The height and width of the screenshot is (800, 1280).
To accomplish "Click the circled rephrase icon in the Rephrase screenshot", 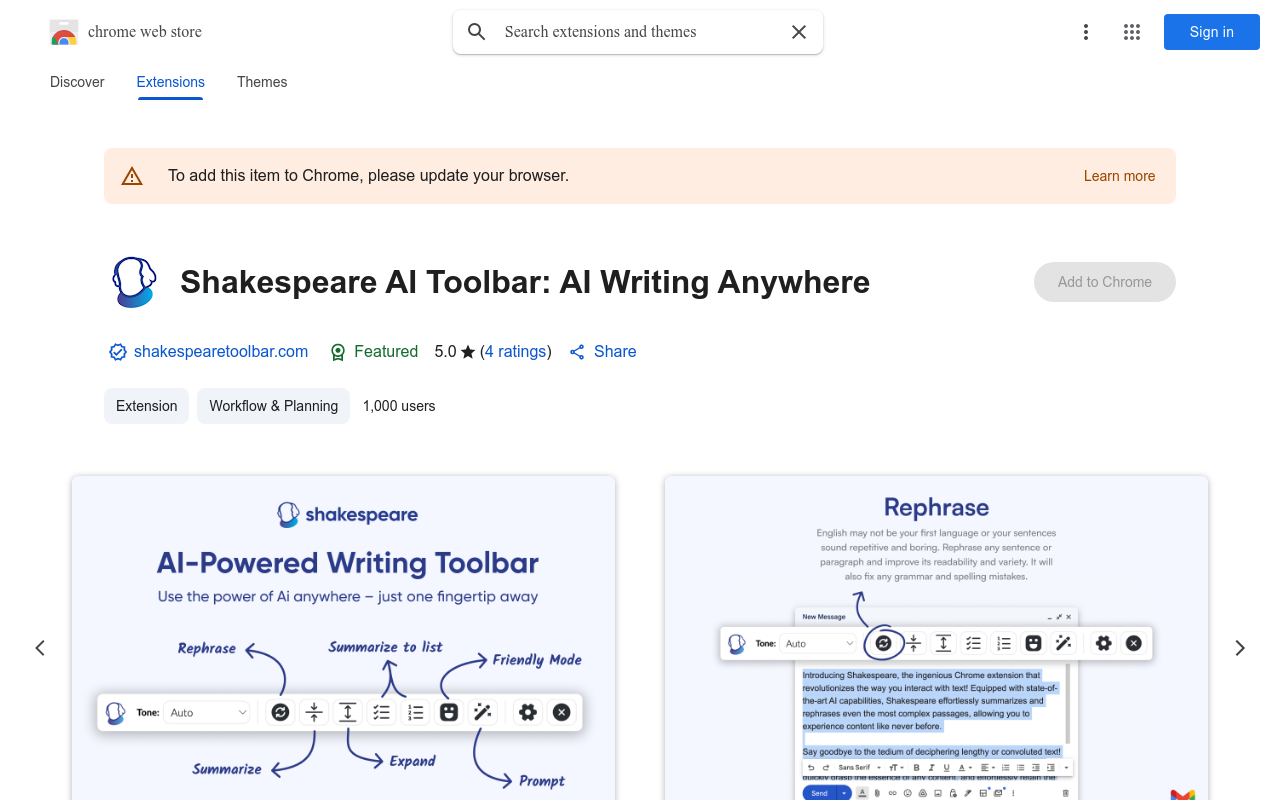I will coord(883,644).
